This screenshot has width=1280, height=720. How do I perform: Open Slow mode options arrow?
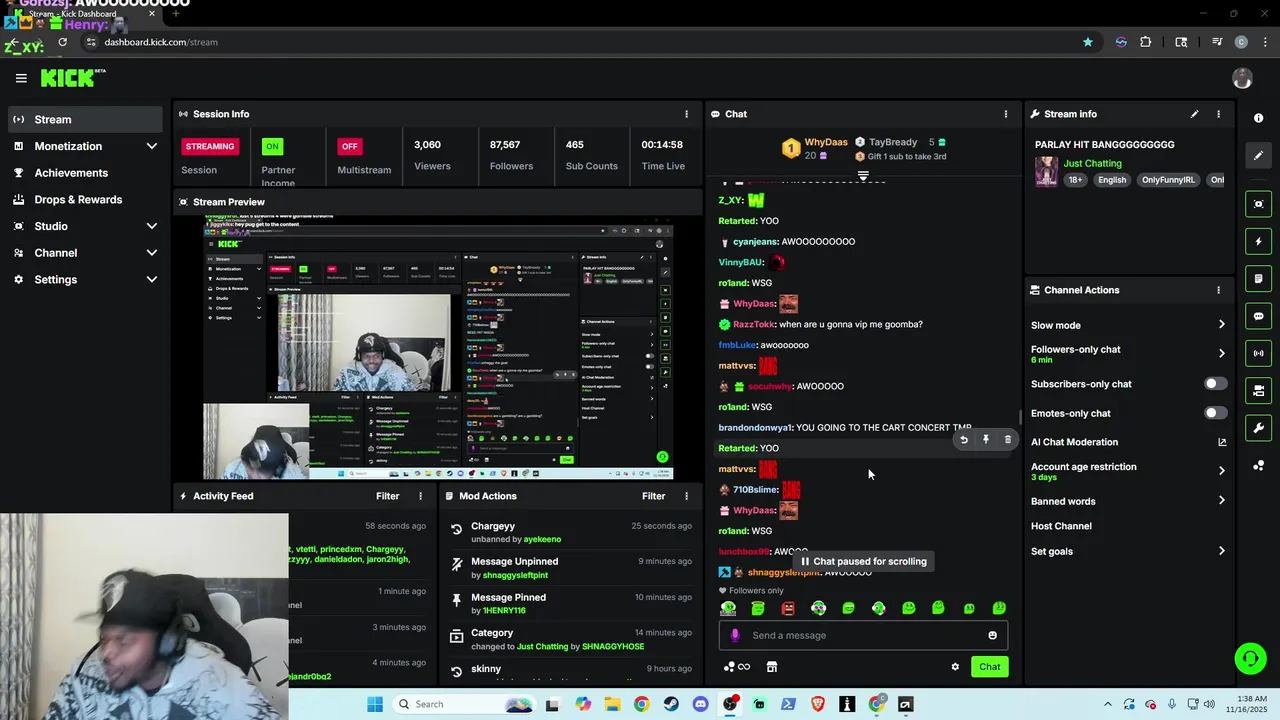(1221, 325)
